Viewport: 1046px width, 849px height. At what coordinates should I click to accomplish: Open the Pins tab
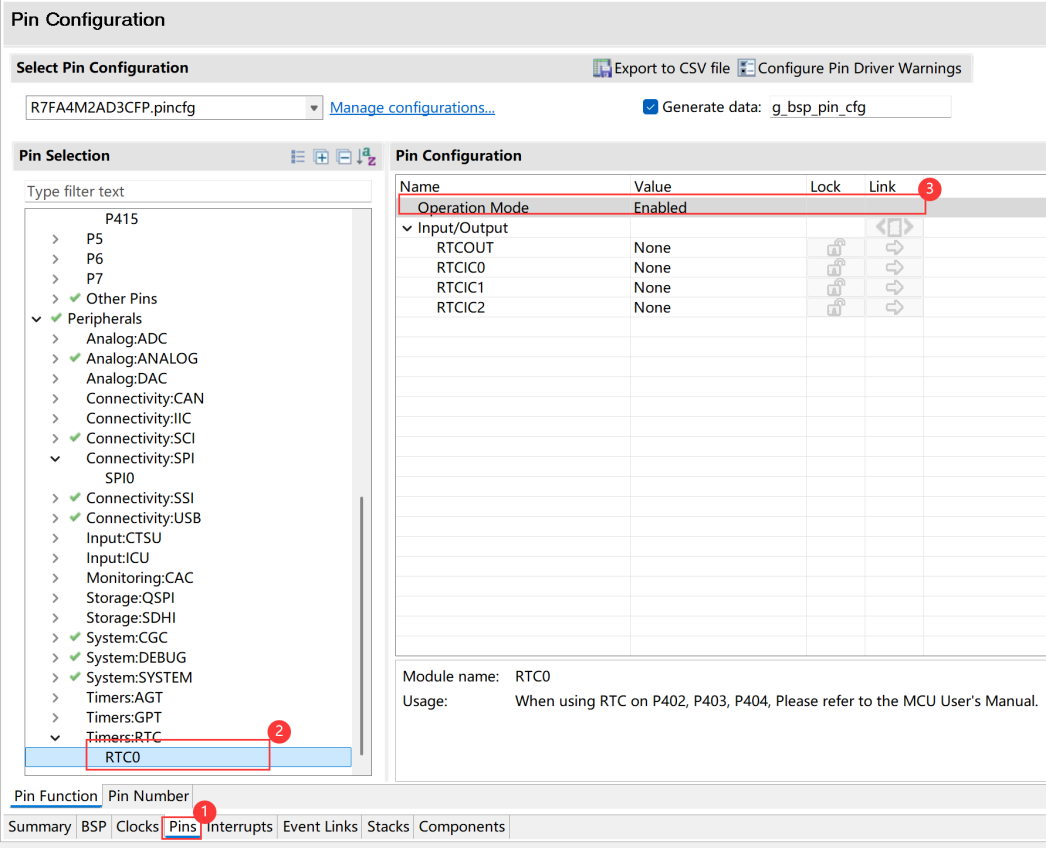click(182, 826)
